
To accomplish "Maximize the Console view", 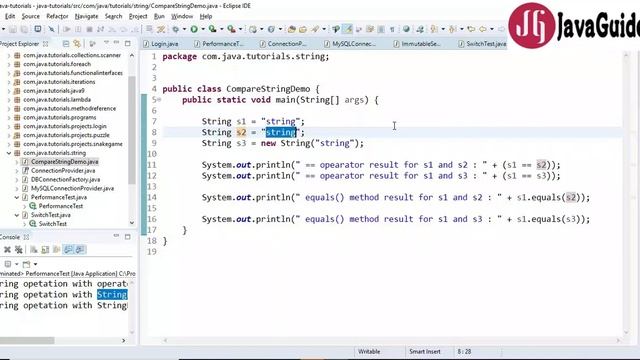I will click(x=128, y=237).
